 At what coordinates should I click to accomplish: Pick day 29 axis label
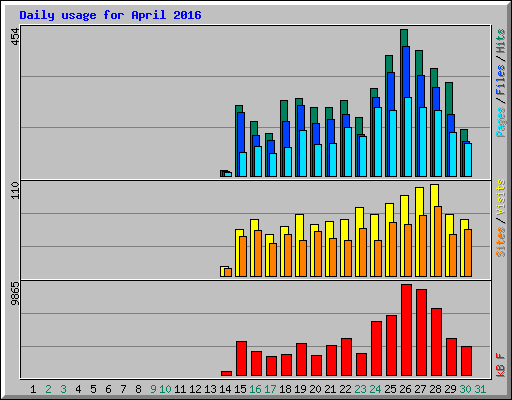tap(450, 389)
